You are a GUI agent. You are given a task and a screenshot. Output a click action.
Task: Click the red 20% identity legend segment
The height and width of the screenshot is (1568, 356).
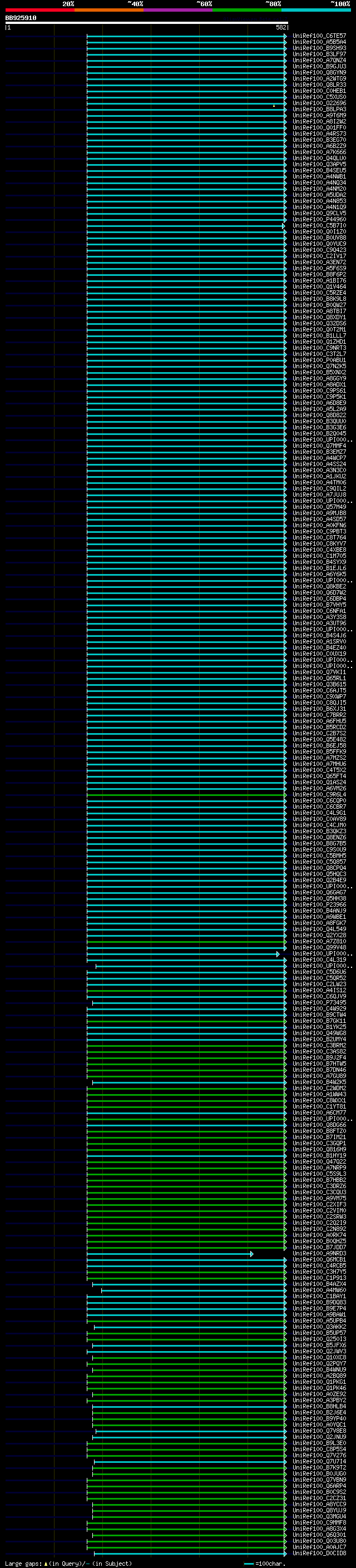(x=39, y=10)
